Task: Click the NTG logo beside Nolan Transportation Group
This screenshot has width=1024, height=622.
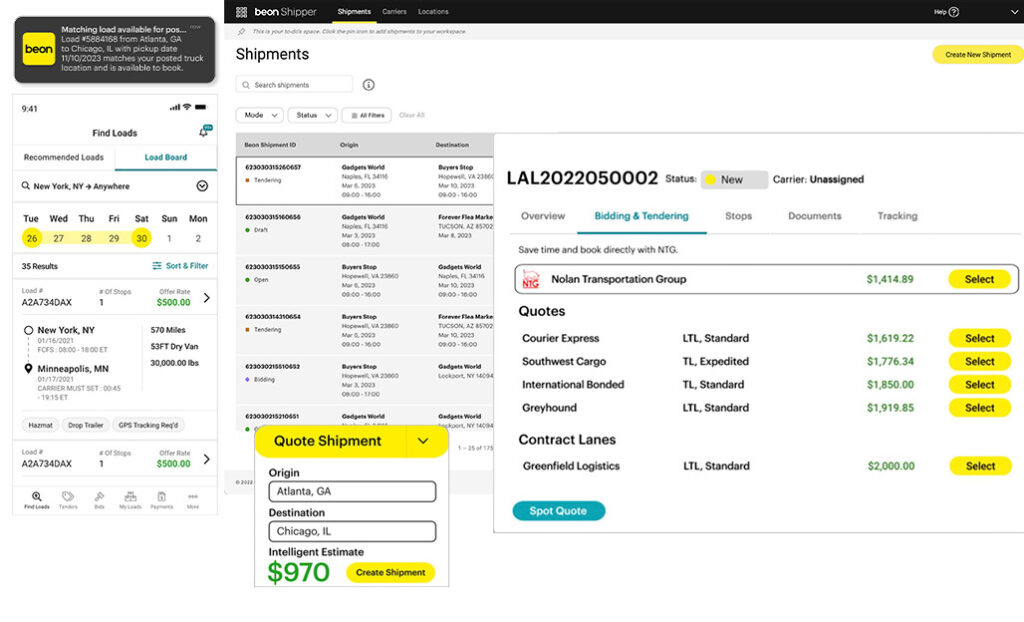Action: tap(531, 279)
